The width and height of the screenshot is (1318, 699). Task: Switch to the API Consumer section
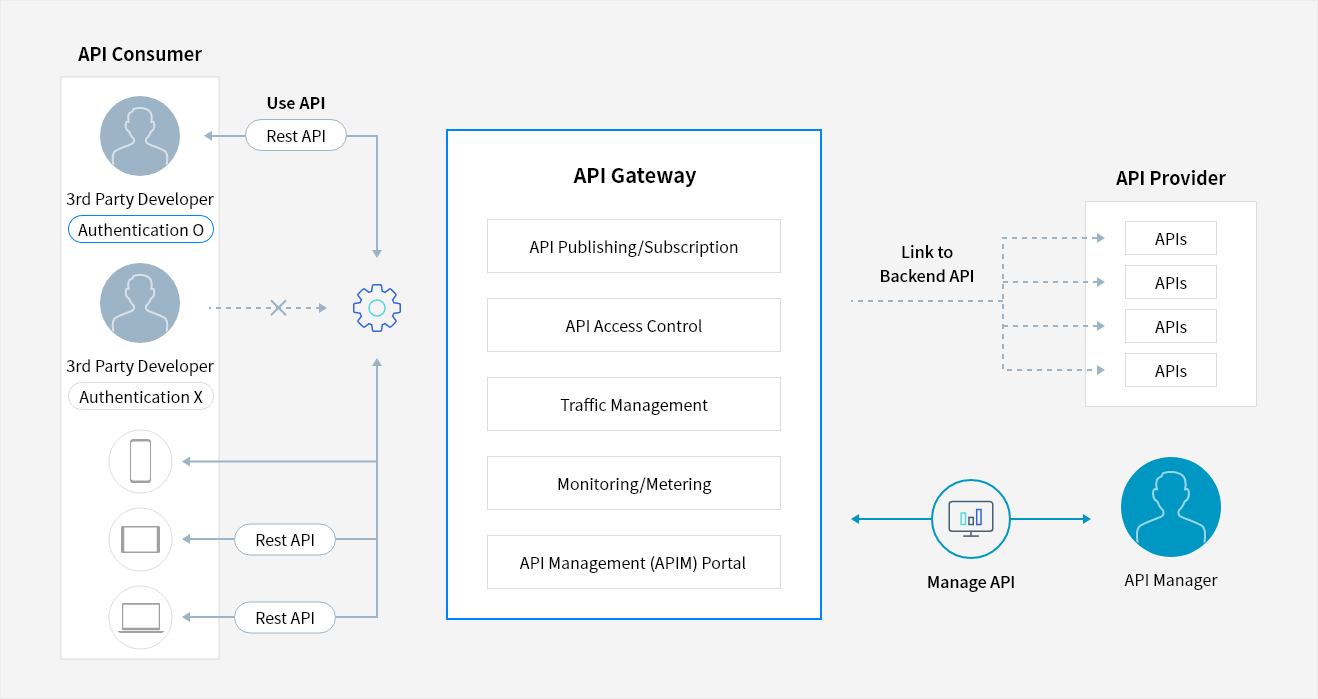pos(140,54)
